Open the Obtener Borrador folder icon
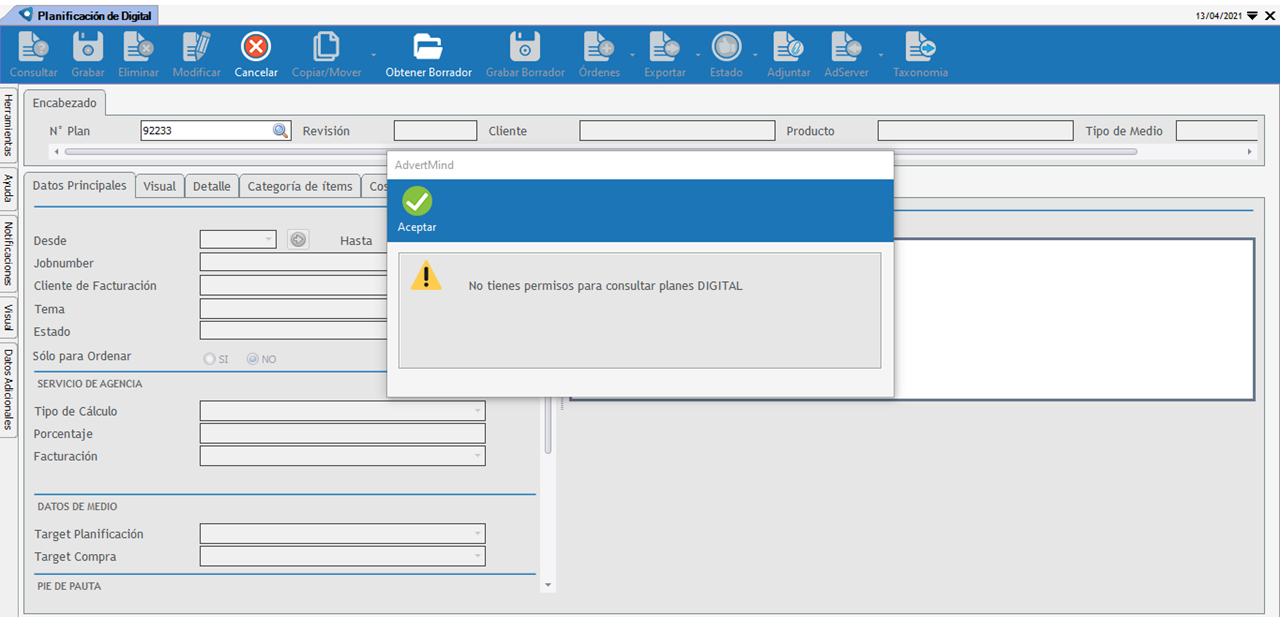This screenshot has height=617, width=1280. pyautogui.click(x=428, y=47)
